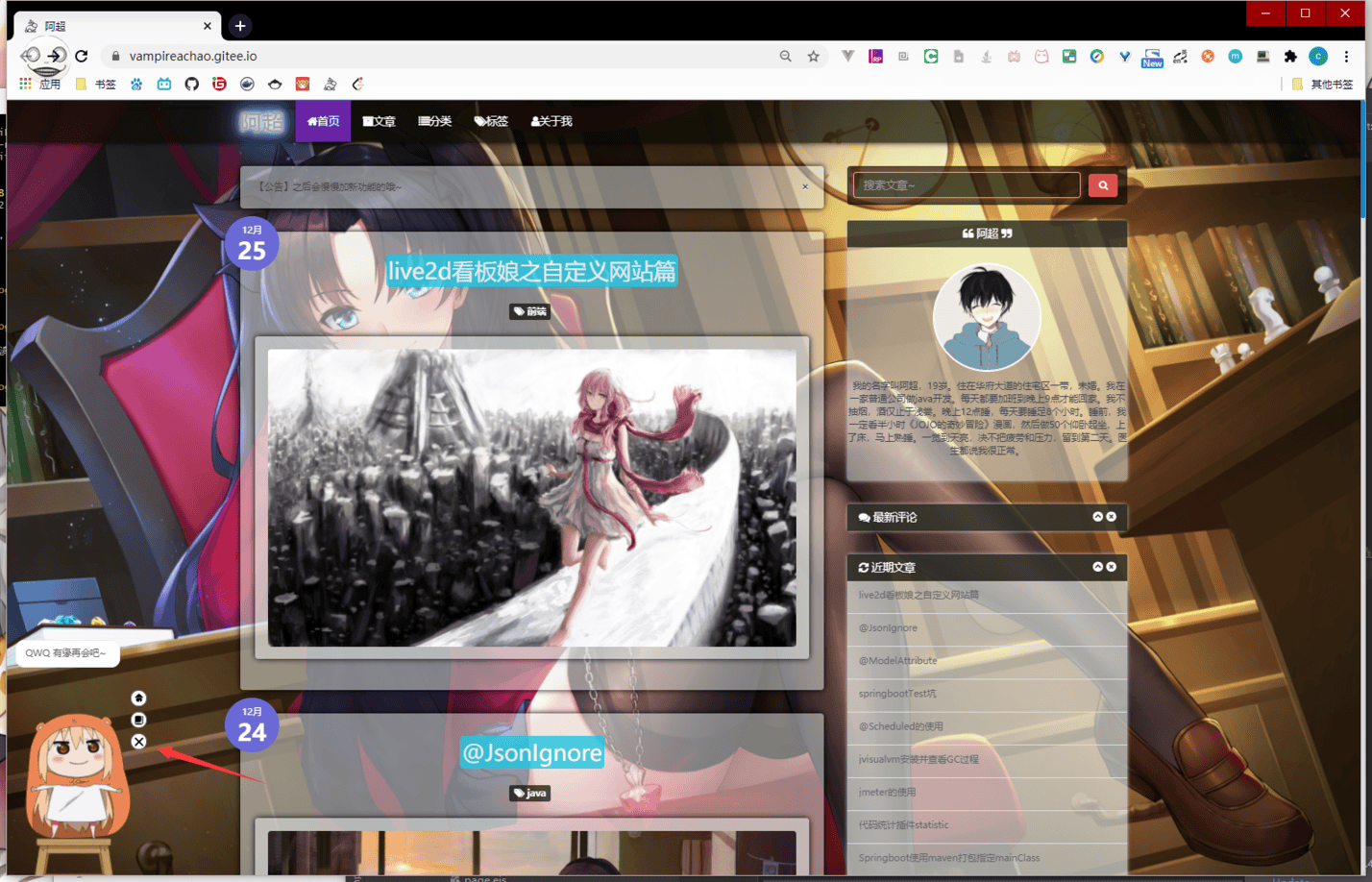The height and width of the screenshot is (882, 1372).
Task: Collapse the 最新评论 widget
Action: tap(1097, 517)
